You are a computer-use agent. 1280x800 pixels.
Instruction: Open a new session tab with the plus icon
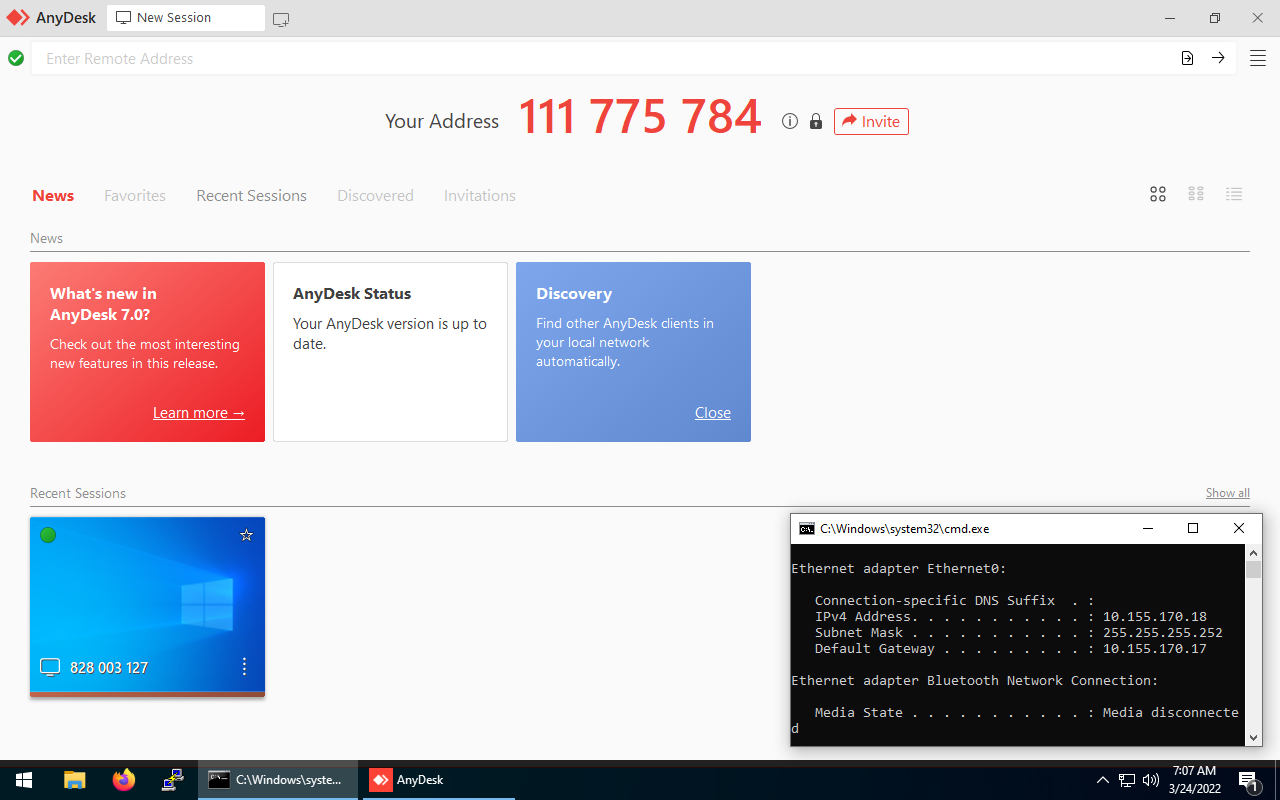(x=280, y=18)
